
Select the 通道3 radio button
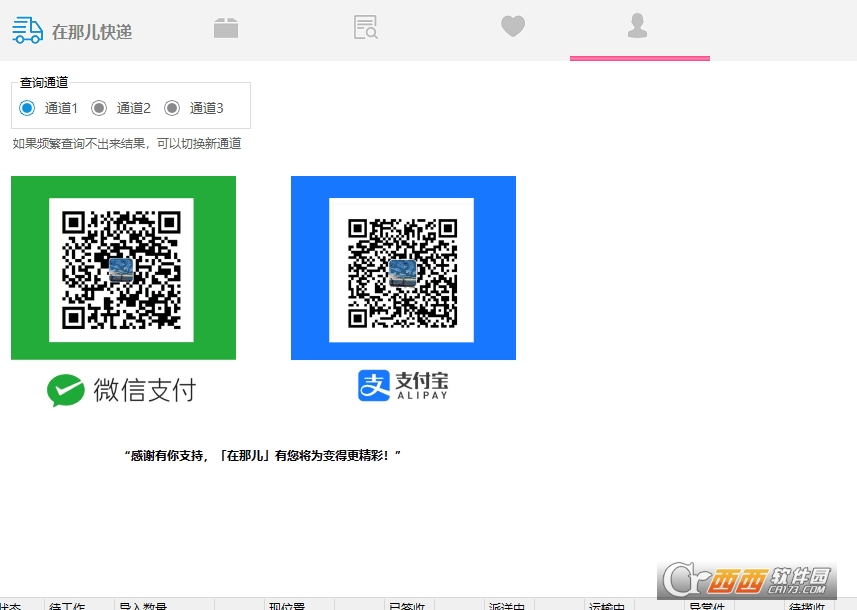click(x=172, y=108)
